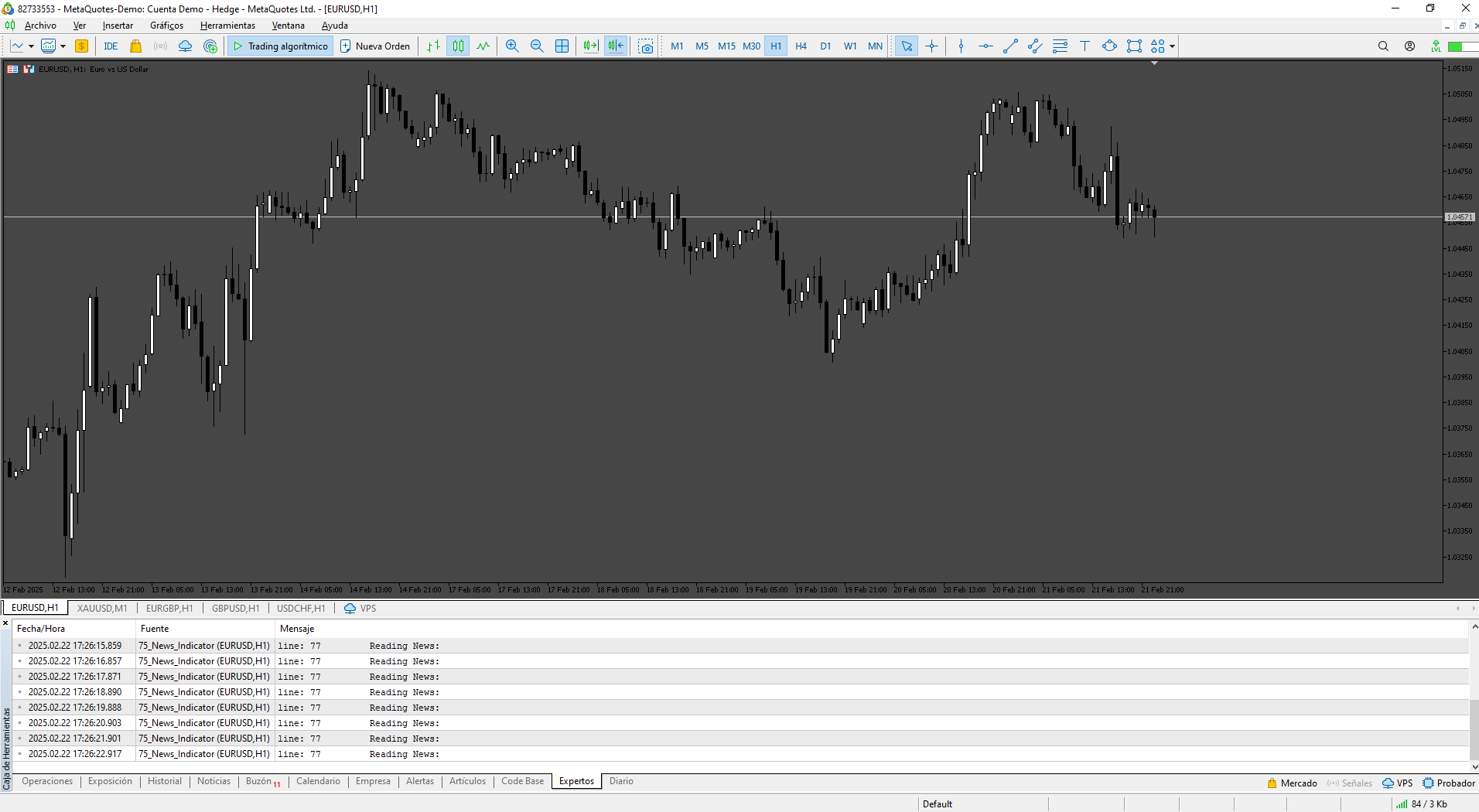The image size is (1479, 812).
Task: Open the Buzón tab in toolbox
Action: (x=262, y=781)
